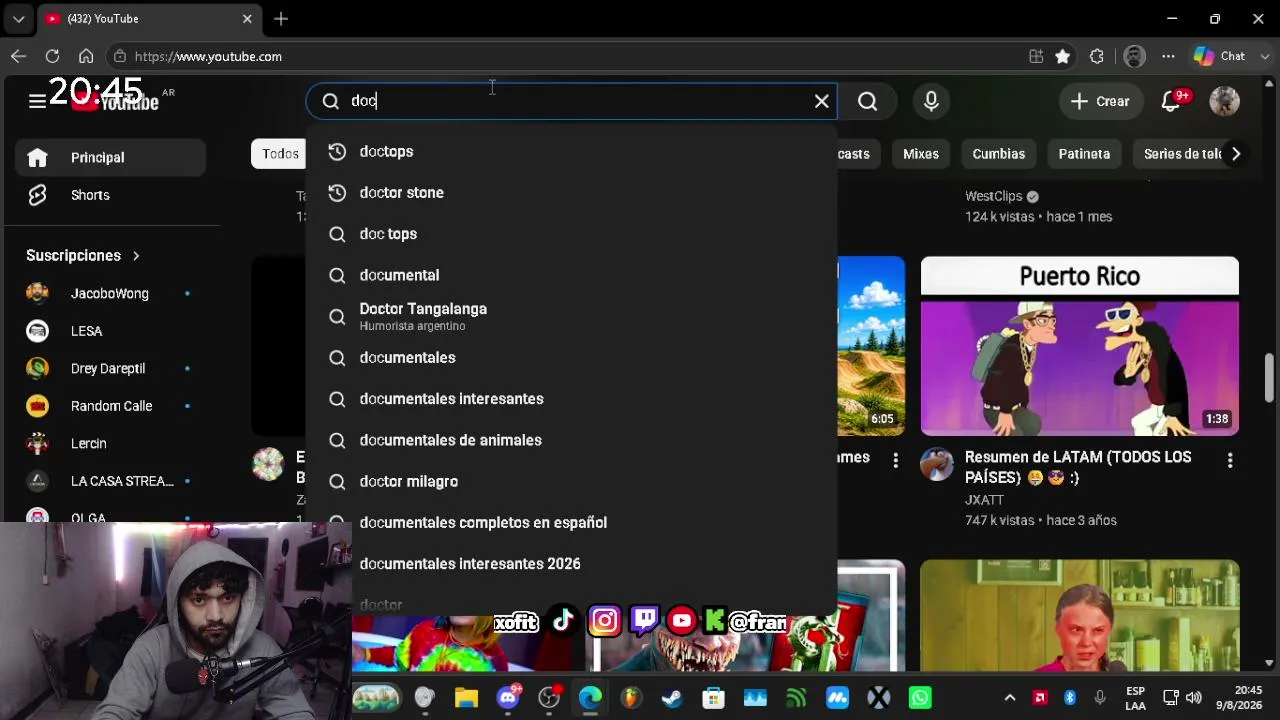This screenshot has height=720, width=1280.
Task: Open the YouTube account avatar menu
Action: pyautogui.click(x=1224, y=101)
